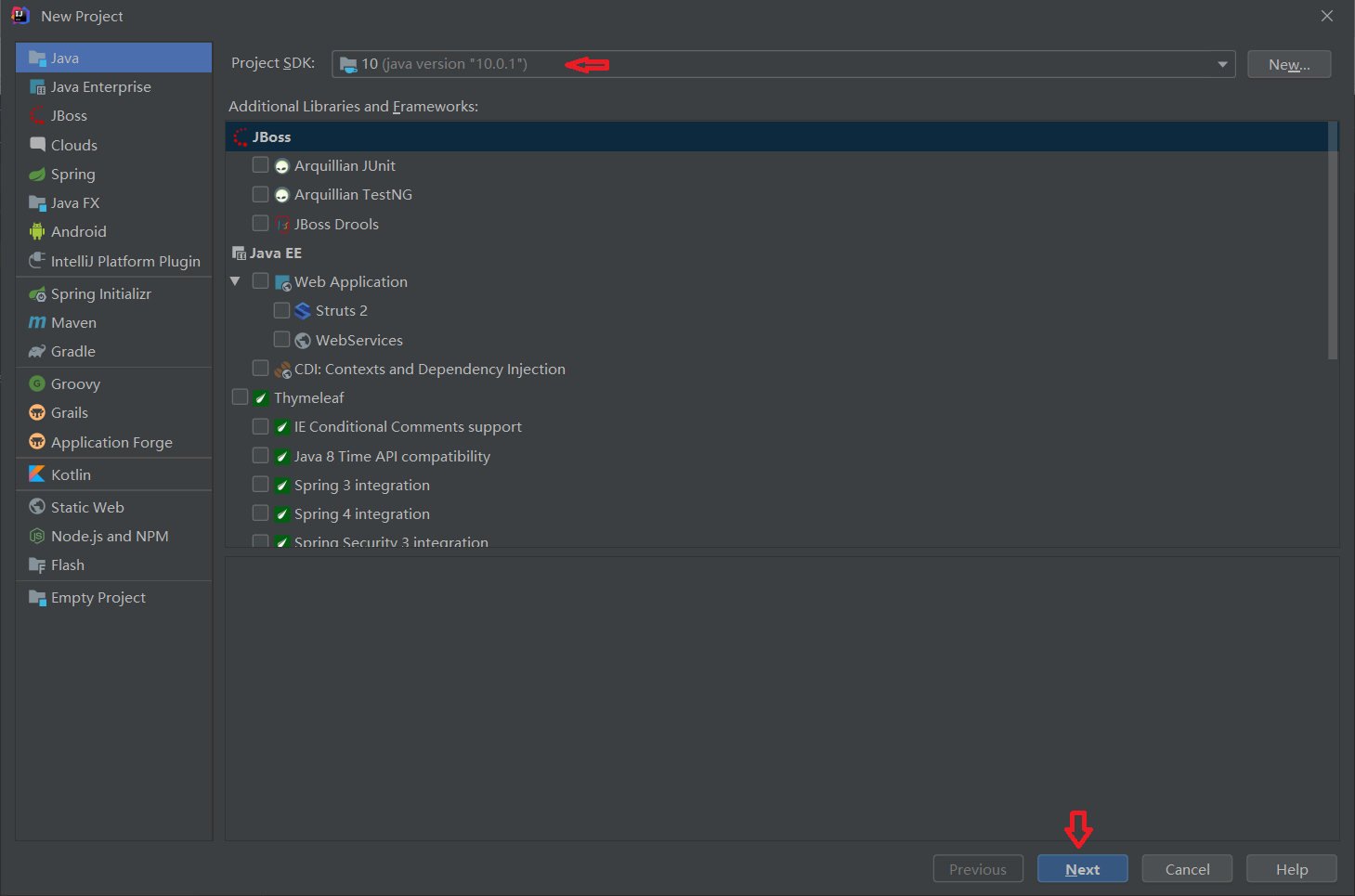Screen dimensions: 1355x896
Task: Select the Groovy project type
Action: click(74, 383)
